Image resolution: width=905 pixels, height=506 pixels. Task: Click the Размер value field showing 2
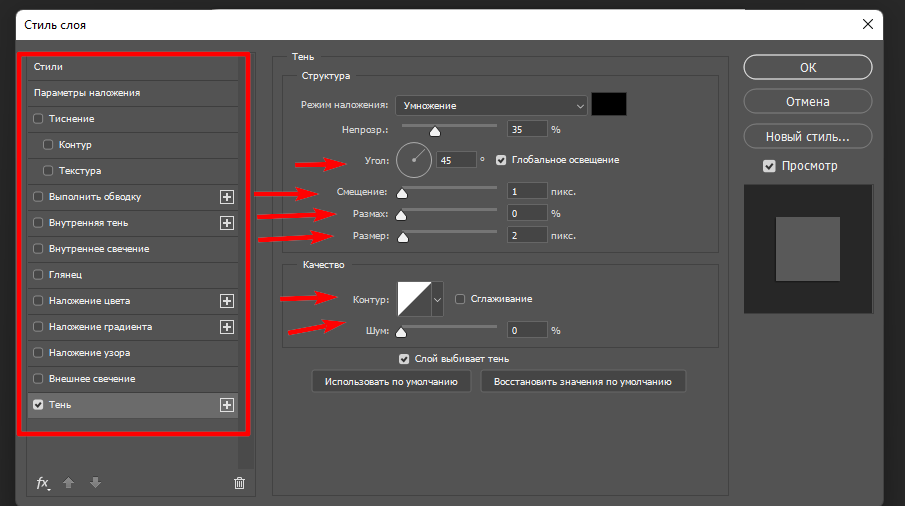click(x=527, y=235)
